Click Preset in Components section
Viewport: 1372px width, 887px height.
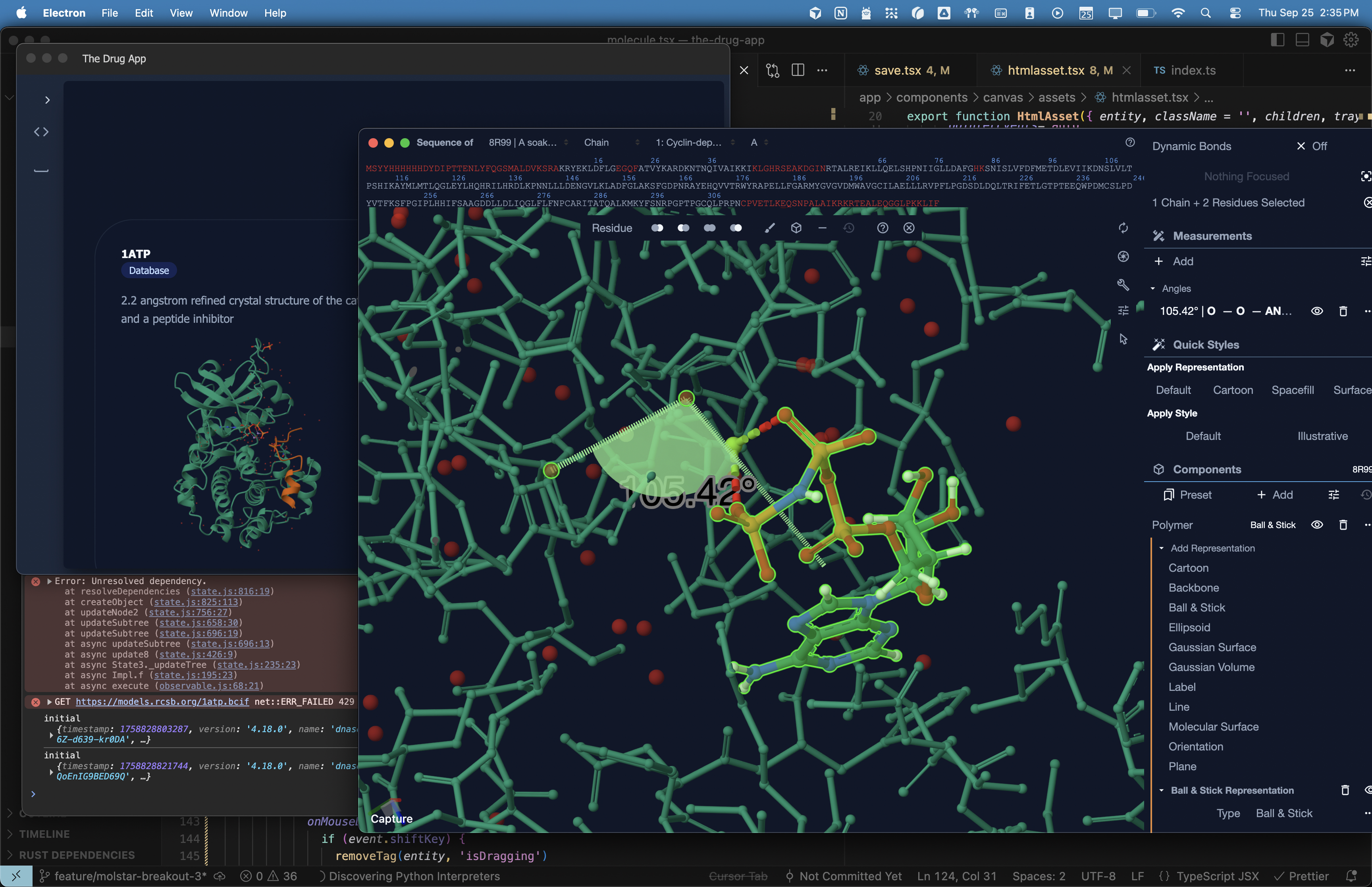[x=1187, y=495]
